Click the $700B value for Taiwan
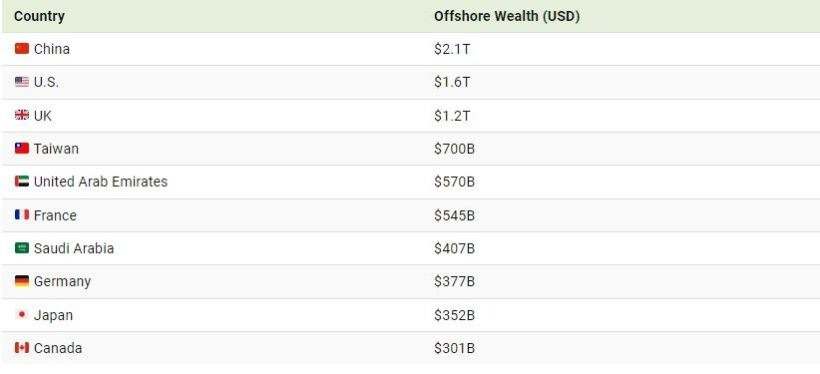Image resolution: width=820 pixels, height=374 pixels. (x=454, y=149)
